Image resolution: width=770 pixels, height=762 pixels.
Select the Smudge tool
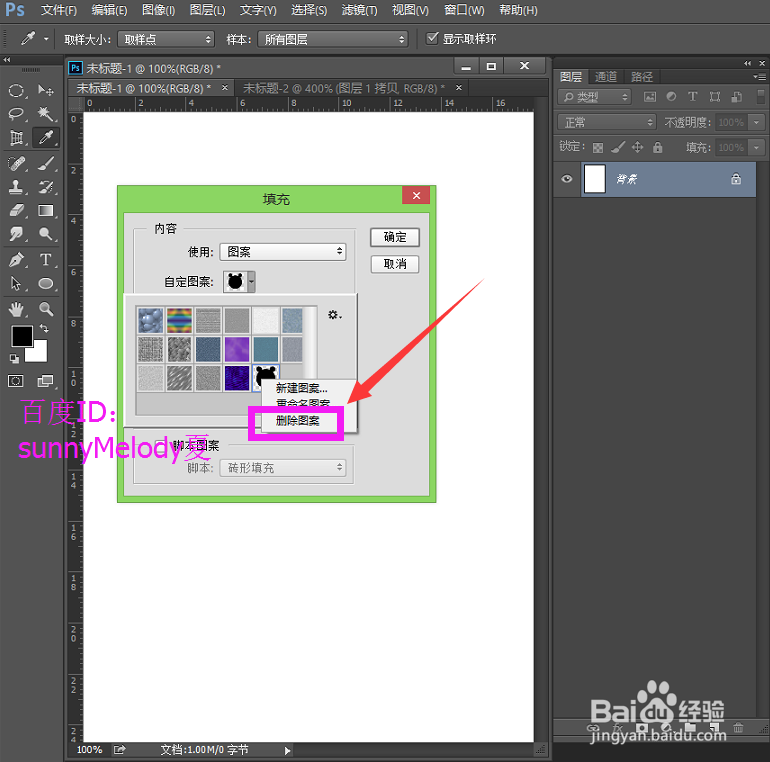(16, 234)
